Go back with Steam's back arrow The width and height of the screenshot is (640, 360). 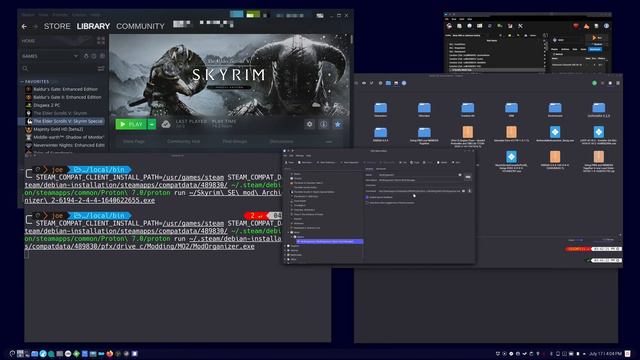click(x=24, y=27)
